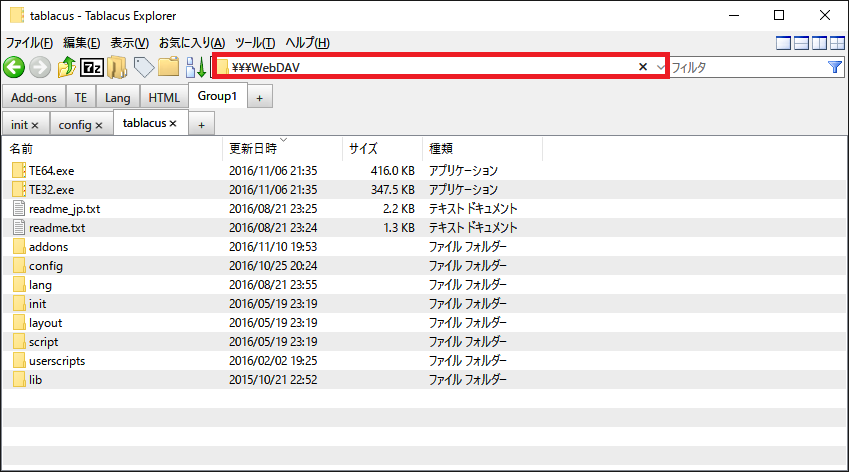The image size is (849, 472).
Task: Switch to the TE group tab
Action: coord(81,97)
